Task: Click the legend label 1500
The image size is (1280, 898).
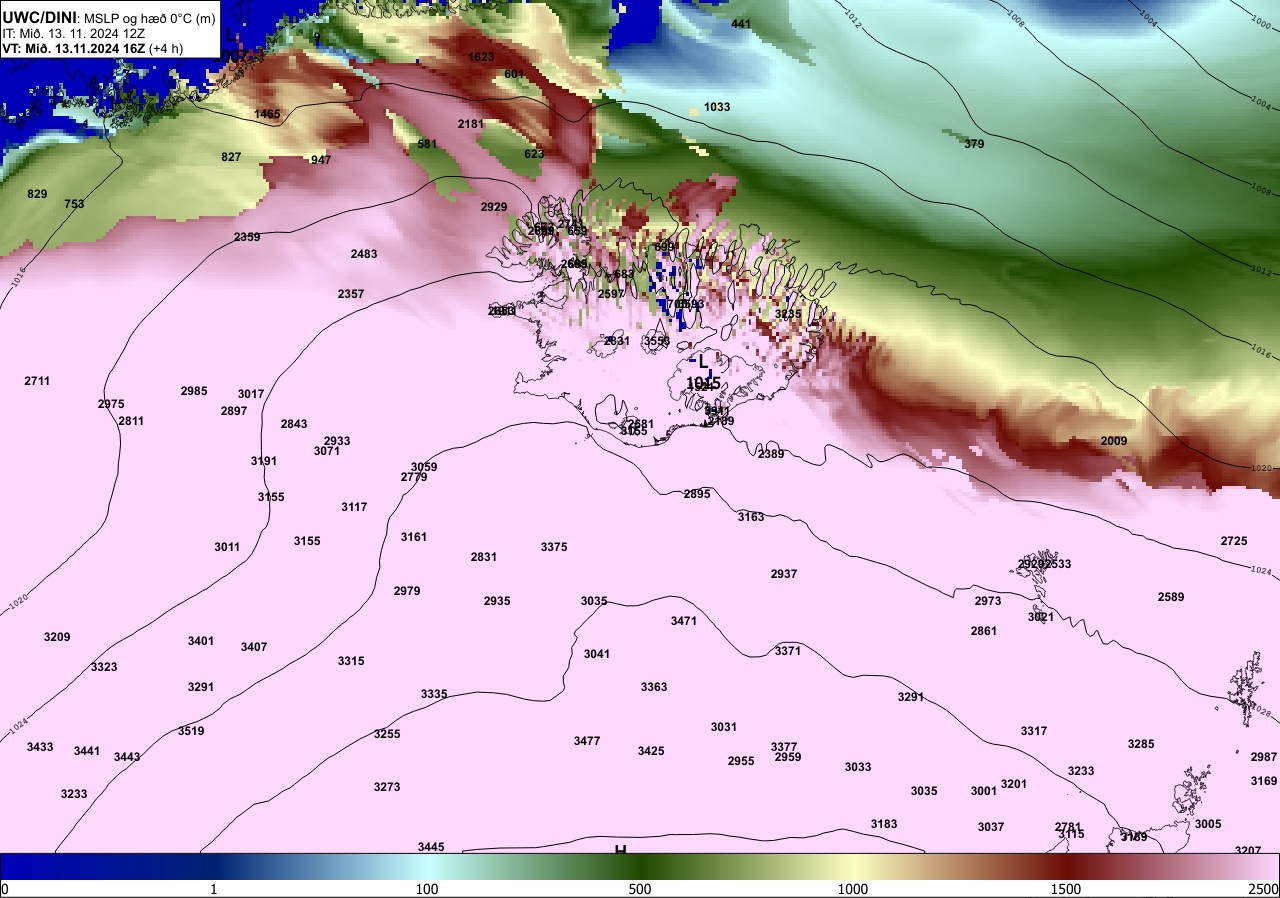Action: pos(1066,889)
